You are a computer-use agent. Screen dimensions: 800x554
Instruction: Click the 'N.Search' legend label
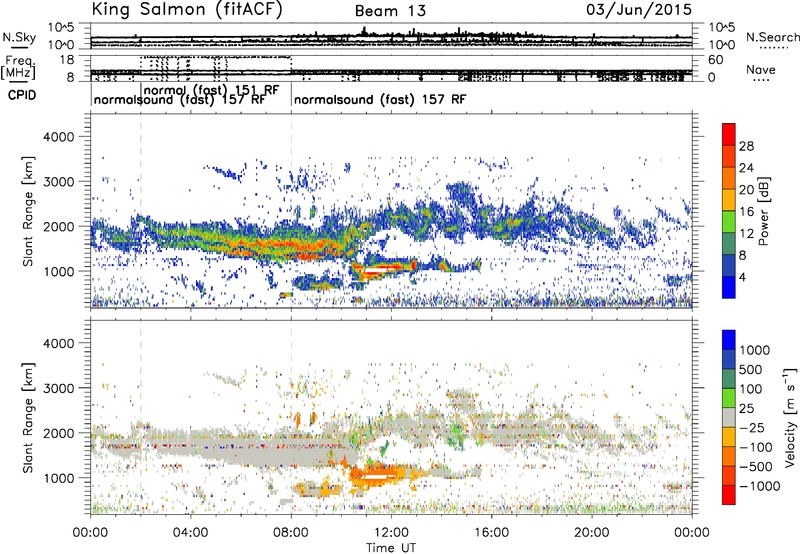772,37
